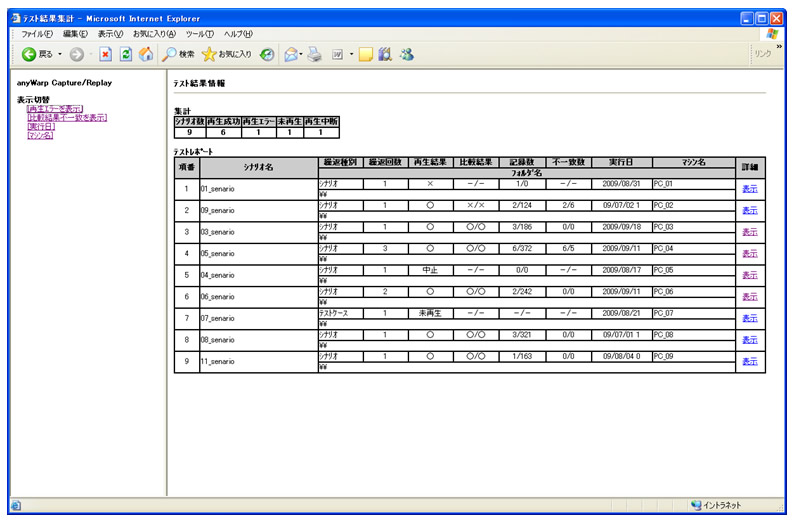Click the 比較結果不一致を表示 link
Screen dimensions: 795x523
[66, 118]
